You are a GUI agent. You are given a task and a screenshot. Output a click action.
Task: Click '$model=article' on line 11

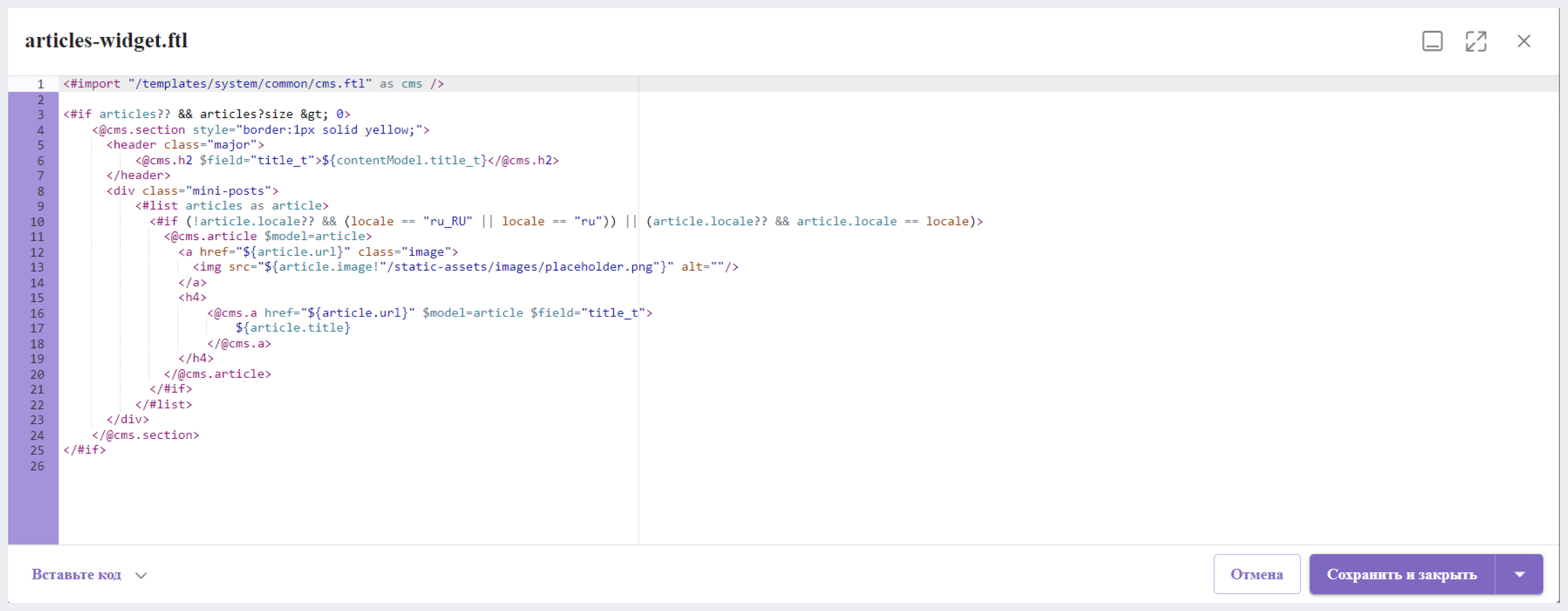(x=315, y=237)
